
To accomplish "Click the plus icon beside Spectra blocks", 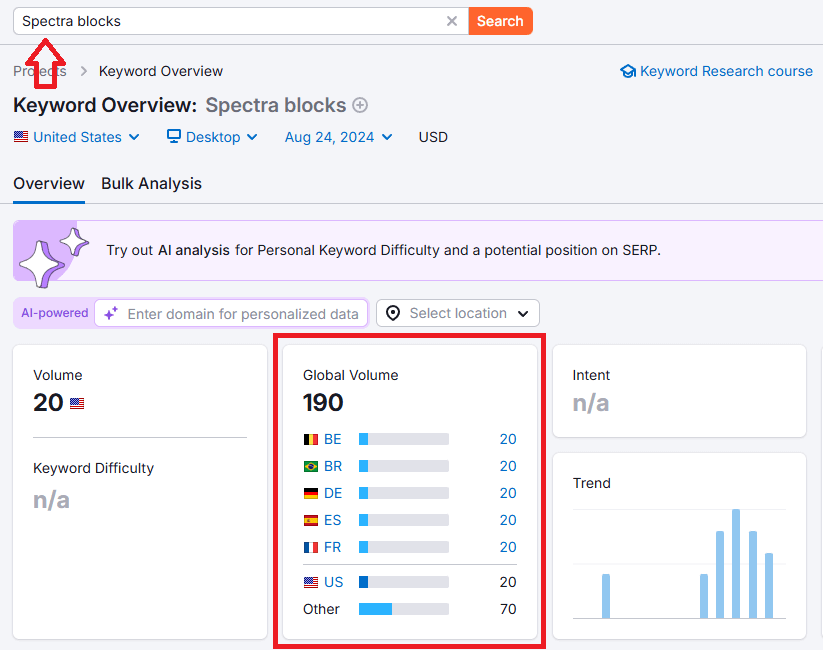I will coord(360,105).
